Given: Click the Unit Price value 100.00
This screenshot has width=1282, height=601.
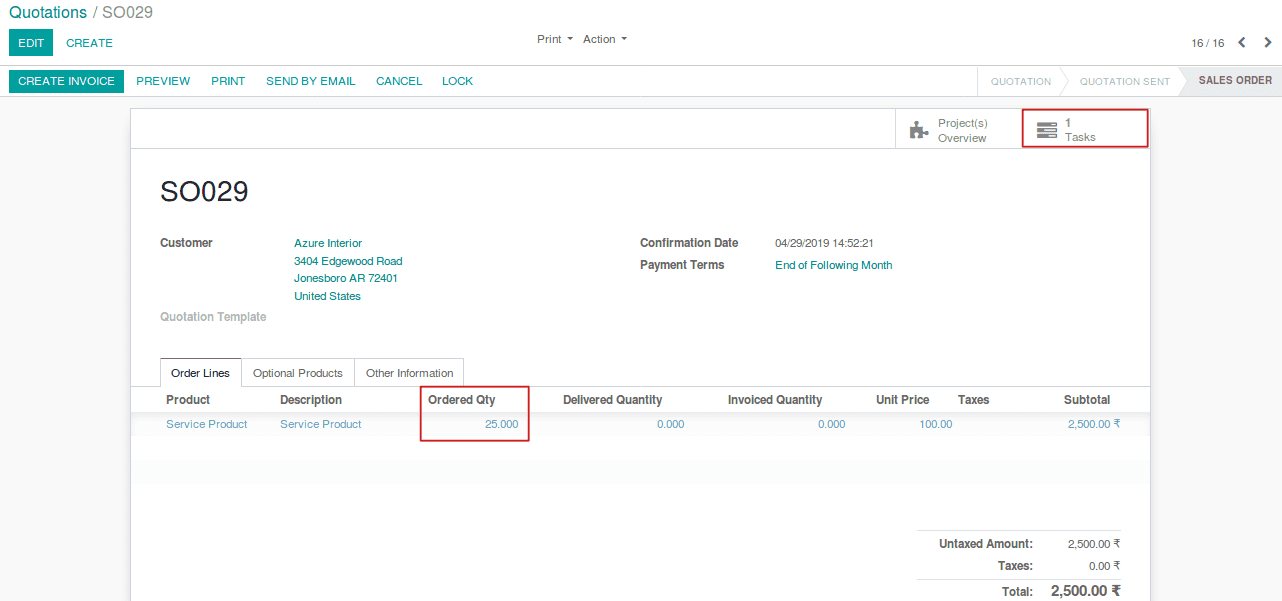Looking at the screenshot, I should click(935, 424).
